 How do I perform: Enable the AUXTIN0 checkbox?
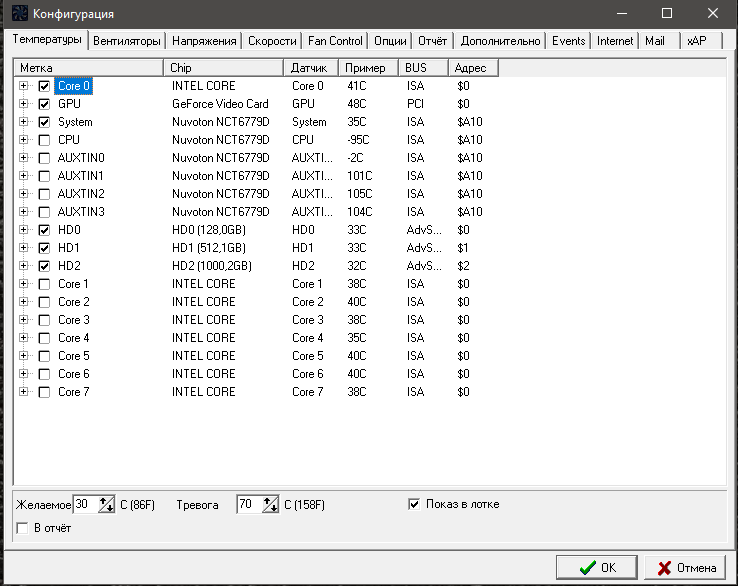[44, 158]
